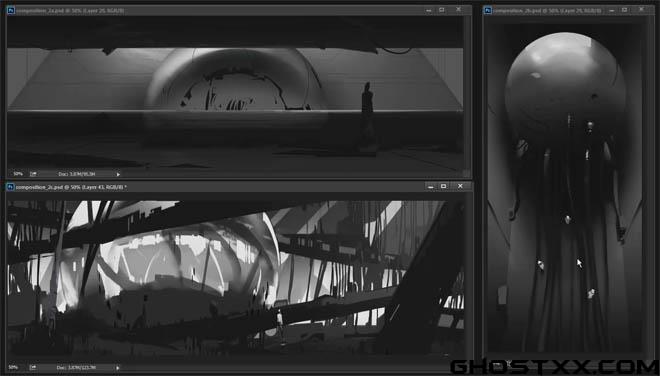Maximize the composition_2a.psd document window
Viewport: 660px width, 376px height.
(x=442, y=10)
